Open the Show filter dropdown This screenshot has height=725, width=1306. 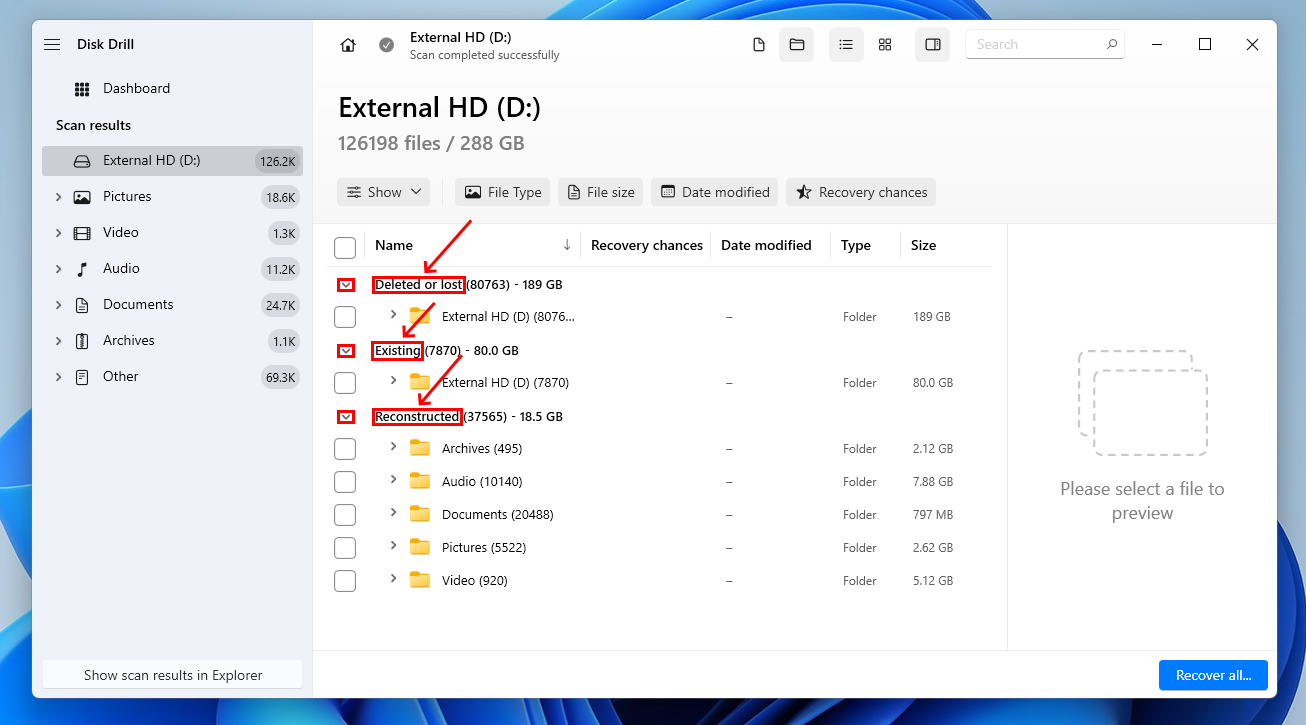coord(384,192)
